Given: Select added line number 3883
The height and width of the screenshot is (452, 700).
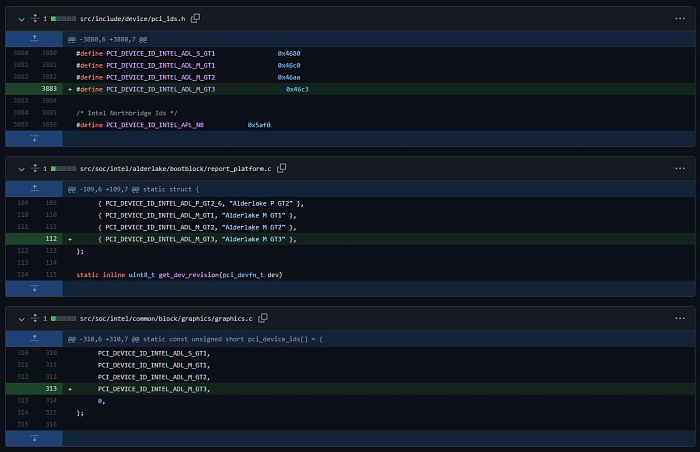Looking at the screenshot, I should point(49,89).
